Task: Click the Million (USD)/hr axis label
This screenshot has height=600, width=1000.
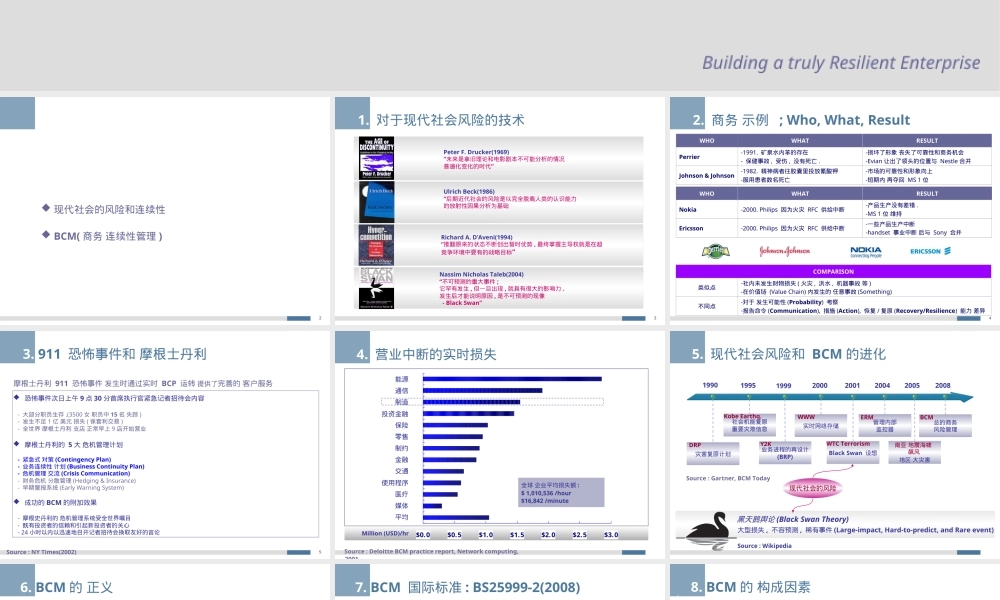Action: (385, 533)
